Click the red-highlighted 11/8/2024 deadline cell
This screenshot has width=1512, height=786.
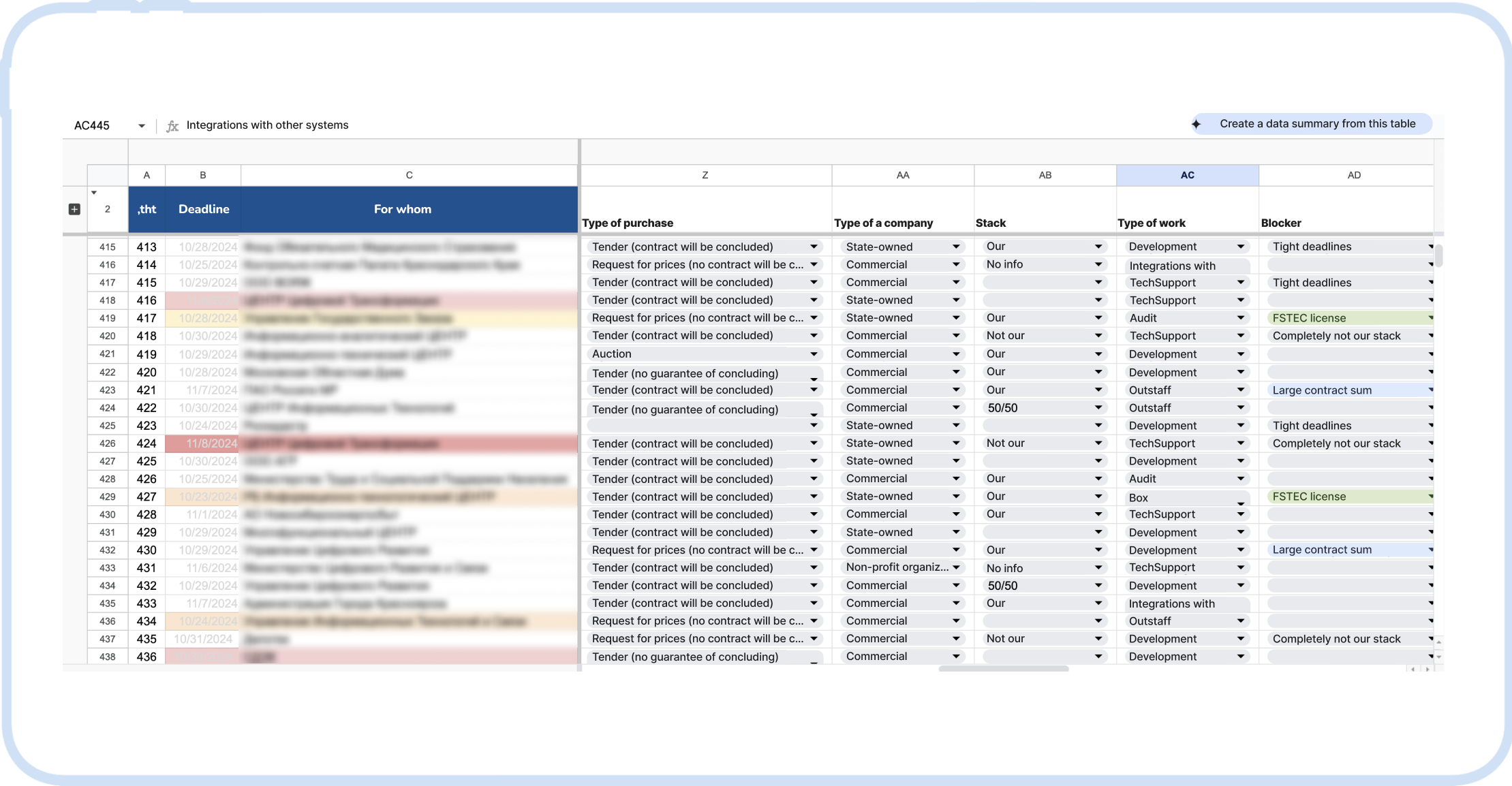(203, 443)
